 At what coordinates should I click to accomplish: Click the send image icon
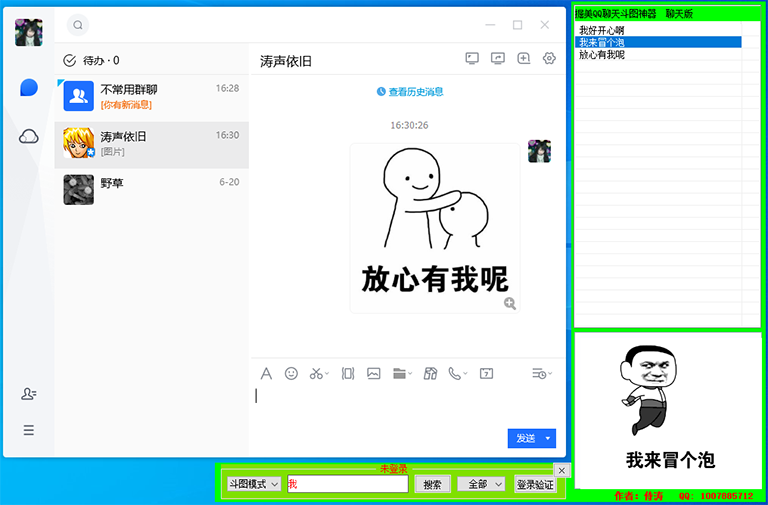[x=374, y=373]
